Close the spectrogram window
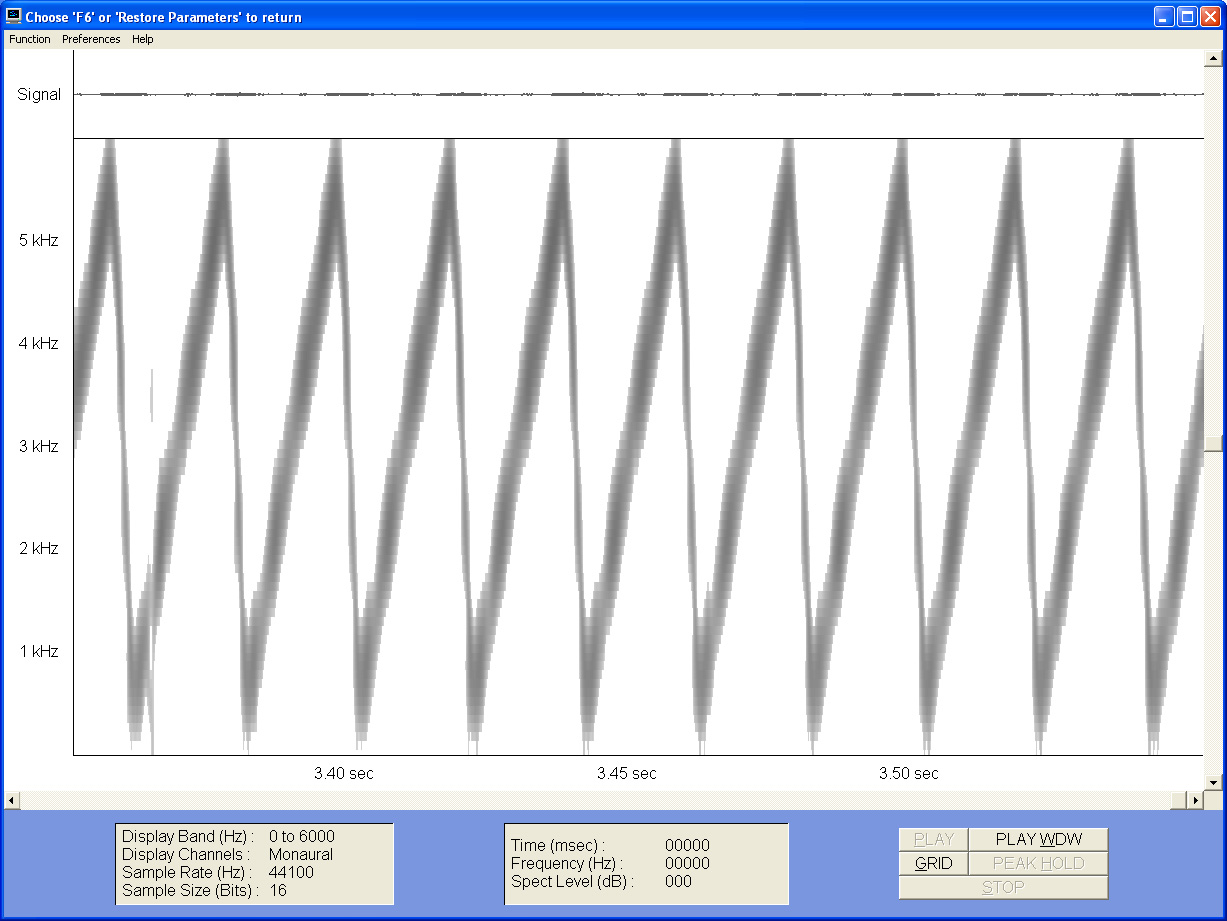1227x921 pixels. coord(1210,16)
